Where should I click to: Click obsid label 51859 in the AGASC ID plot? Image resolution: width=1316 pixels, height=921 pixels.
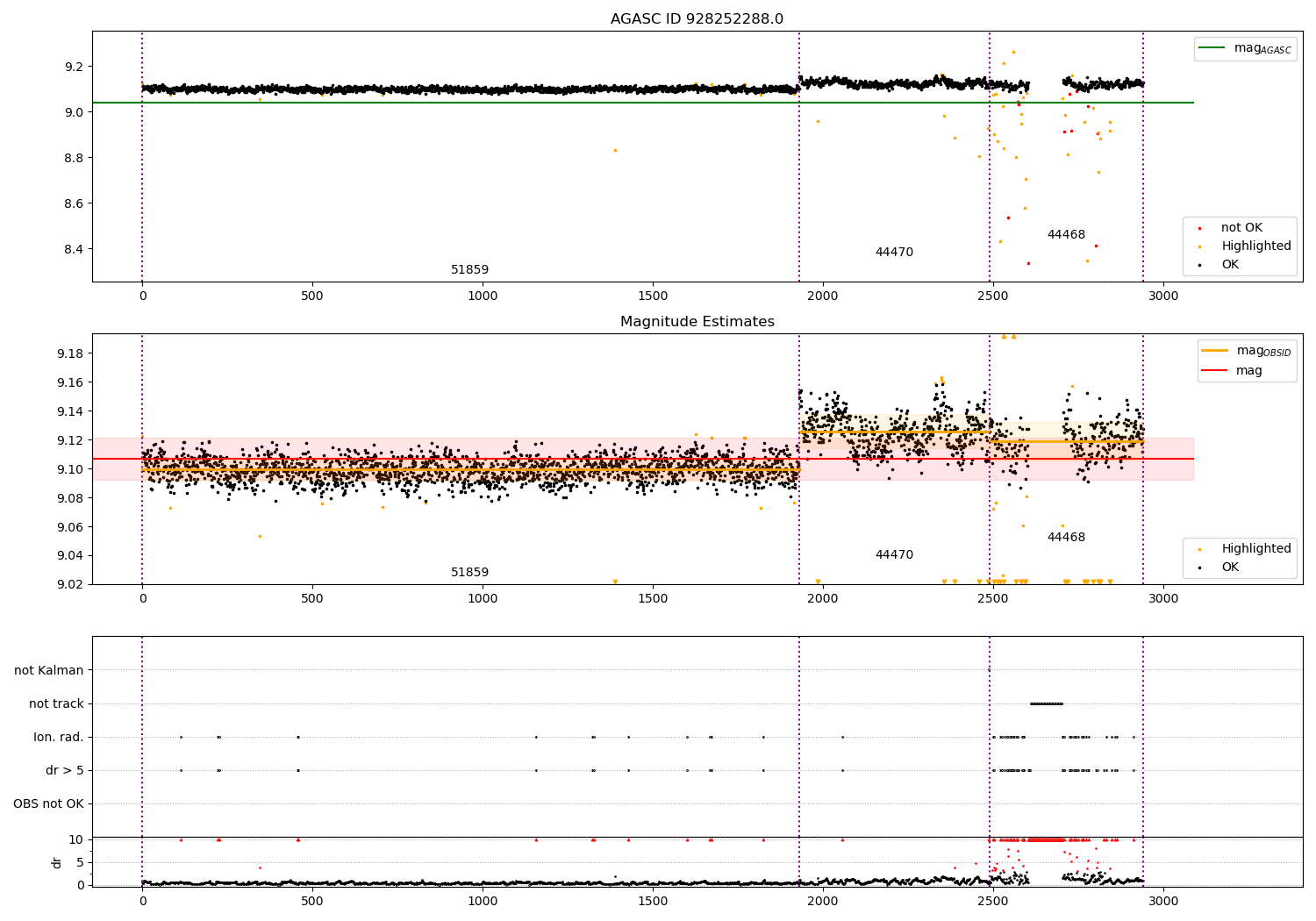tap(469, 270)
